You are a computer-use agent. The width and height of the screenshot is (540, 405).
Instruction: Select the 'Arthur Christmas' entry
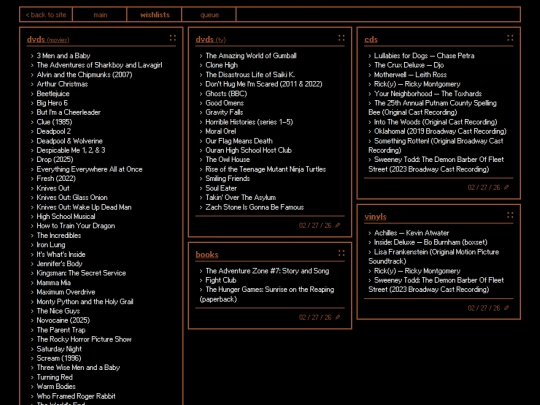click(62, 84)
